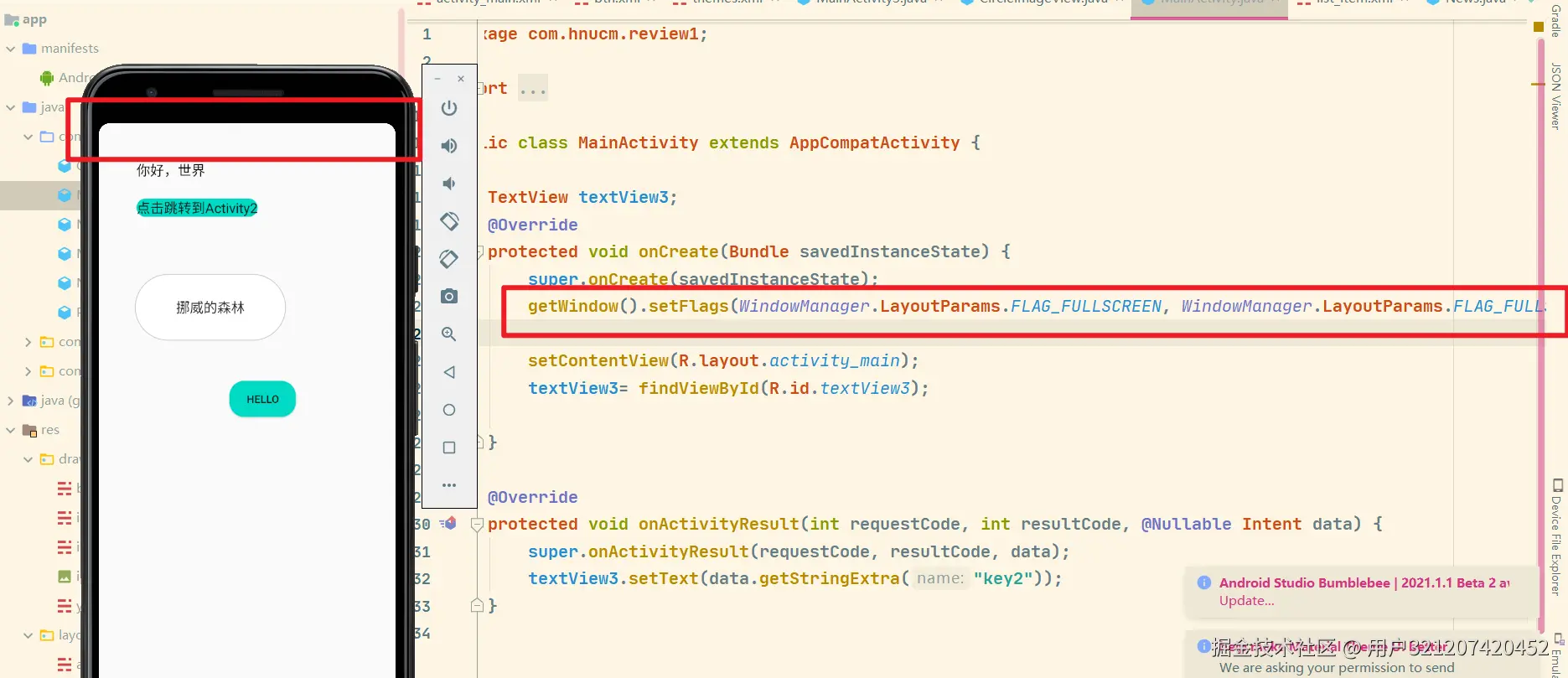Collapse the manifests folder
The height and width of the screenshot is (678, 1568).
(11, 49)
